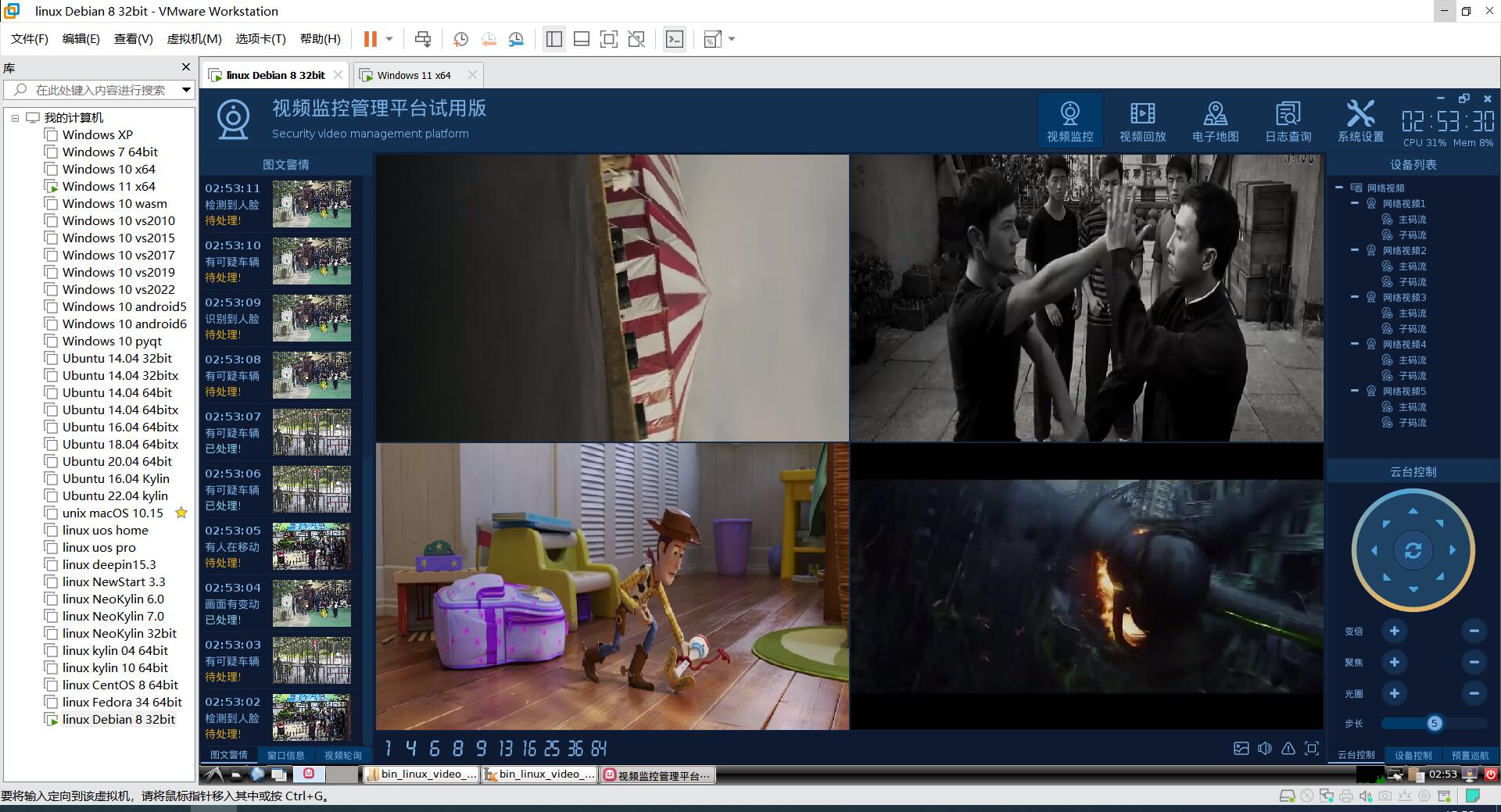
Task: Open the 虚拟机(M) menu
Action: pyautogui.click(x=194, y=39)
